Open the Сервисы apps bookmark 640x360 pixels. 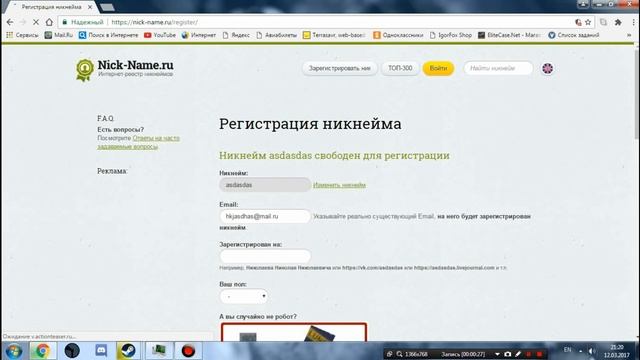click(x=22, y=35)
